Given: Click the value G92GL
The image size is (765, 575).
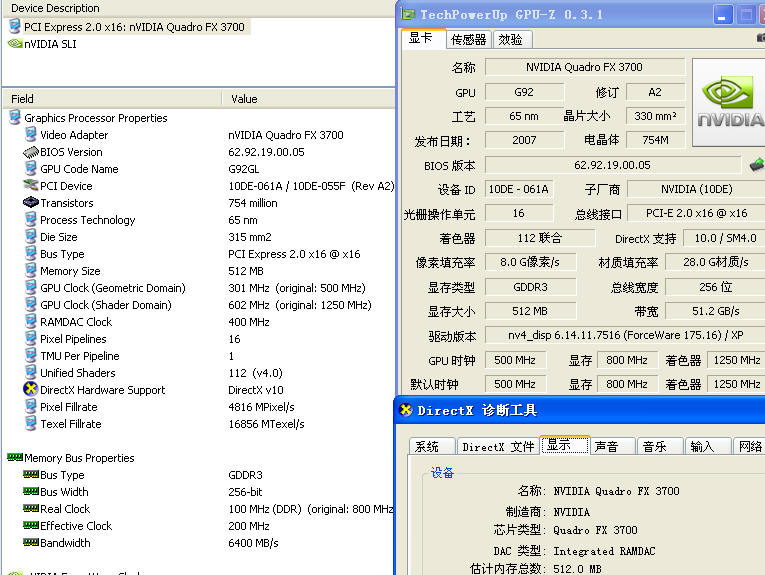Looking at the screenshot, I should (243, 169).
